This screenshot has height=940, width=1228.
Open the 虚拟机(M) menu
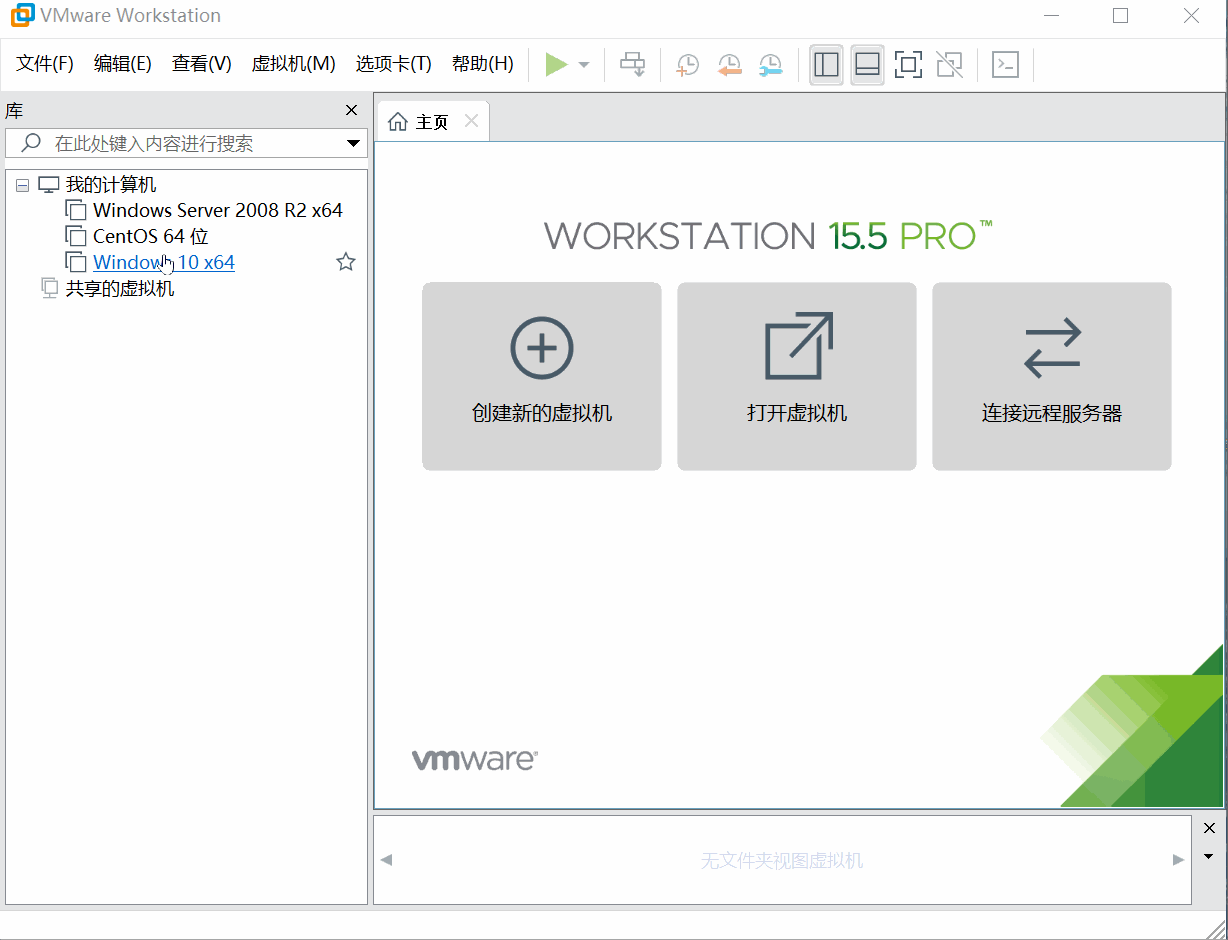click(x=293, y=64)
